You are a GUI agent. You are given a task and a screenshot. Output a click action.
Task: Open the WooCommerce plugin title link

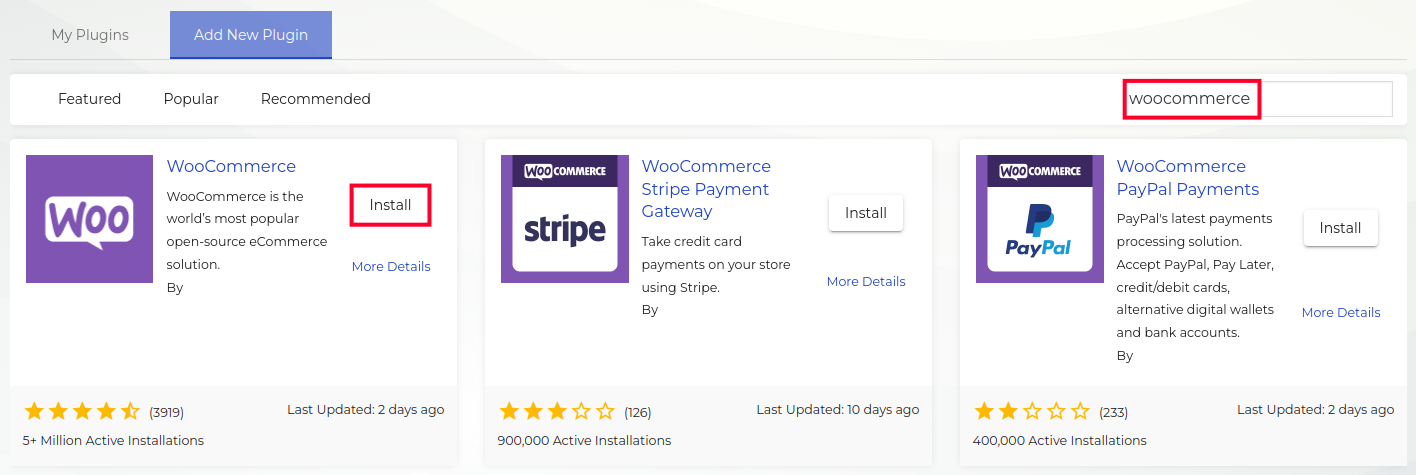231,166
